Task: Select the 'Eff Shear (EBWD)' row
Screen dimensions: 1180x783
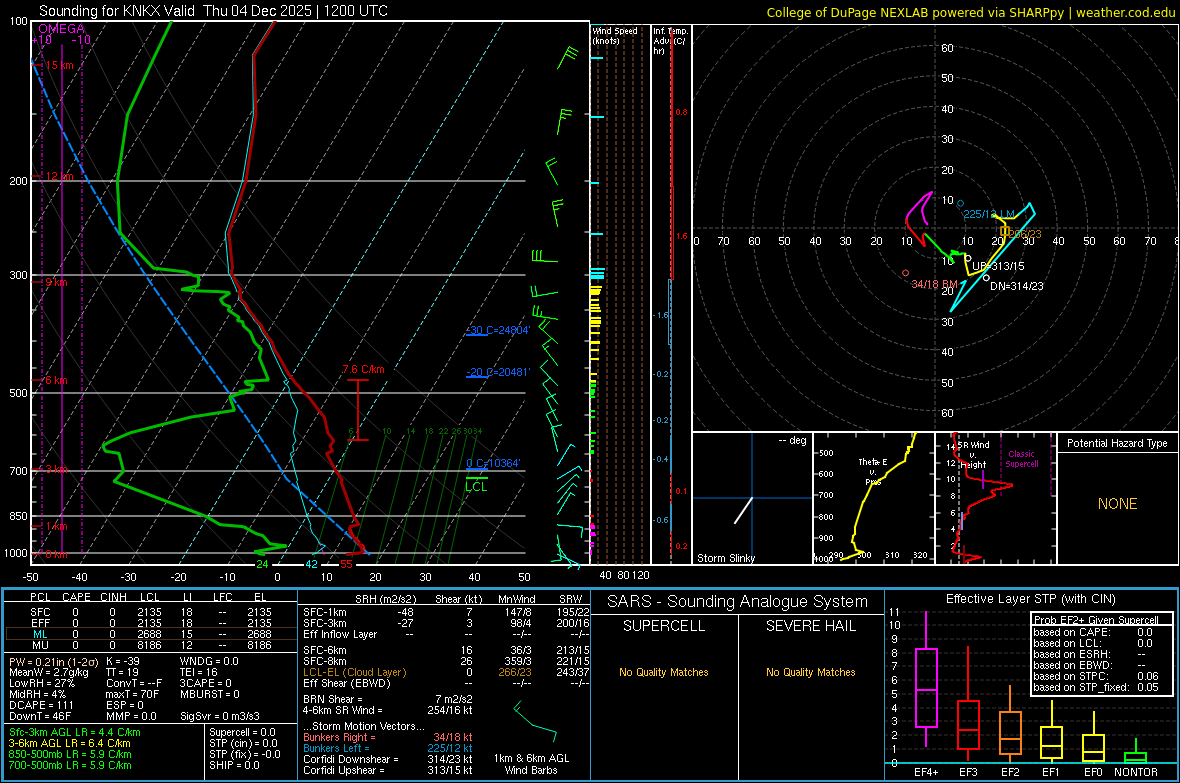Action: tap(446, 684)
